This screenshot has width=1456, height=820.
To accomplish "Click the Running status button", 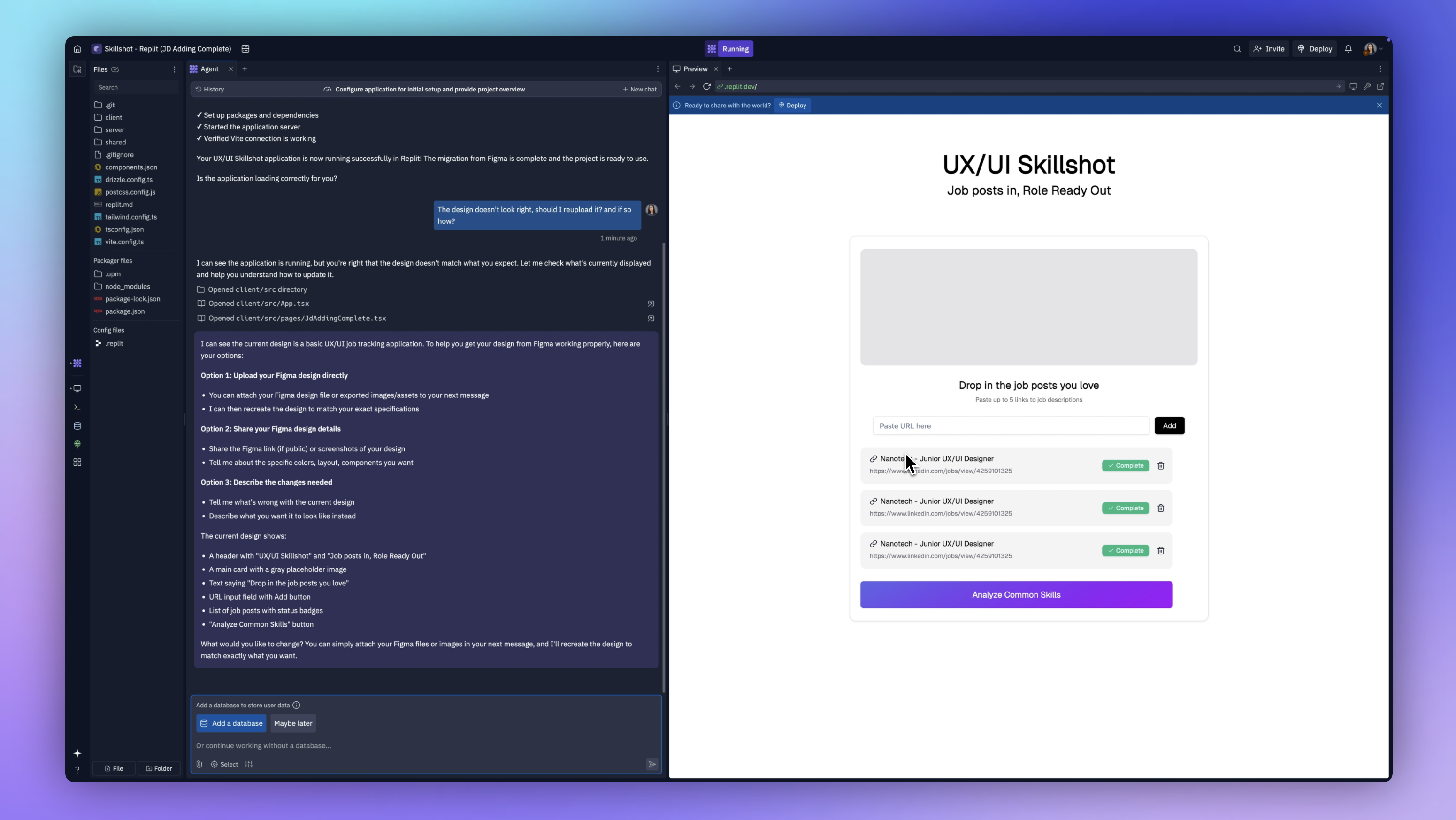I will coord(728,49).
